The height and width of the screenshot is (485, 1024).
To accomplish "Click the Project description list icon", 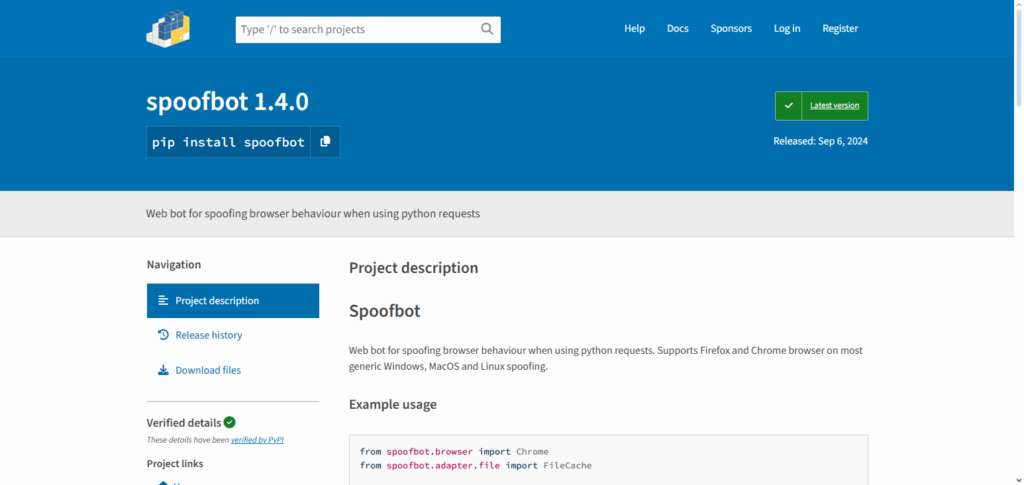I will point(163,300).
